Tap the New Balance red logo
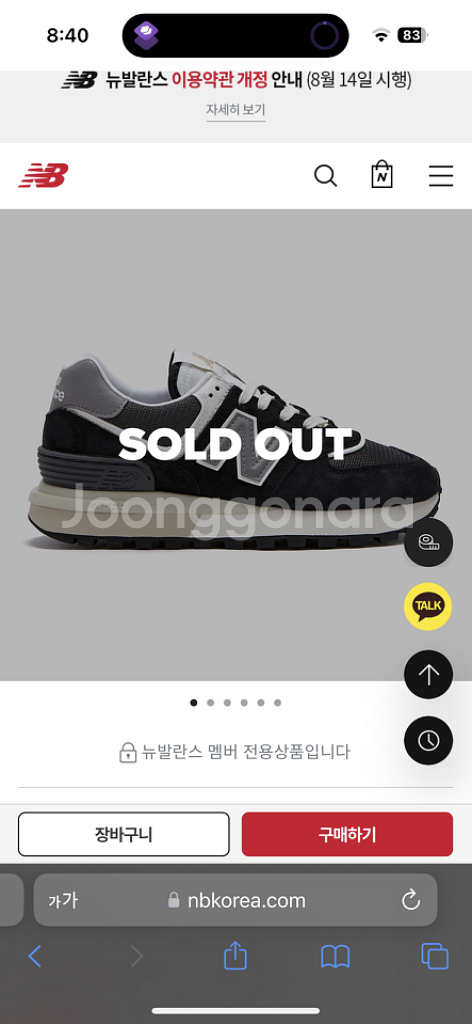 click(x=43, y=176)
